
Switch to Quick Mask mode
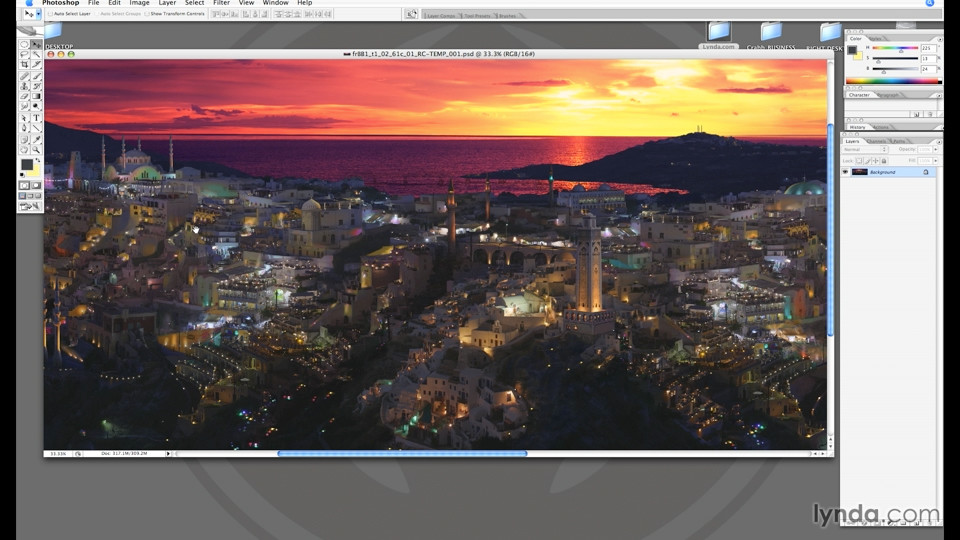pyautogui.click(x=36, y=185)
